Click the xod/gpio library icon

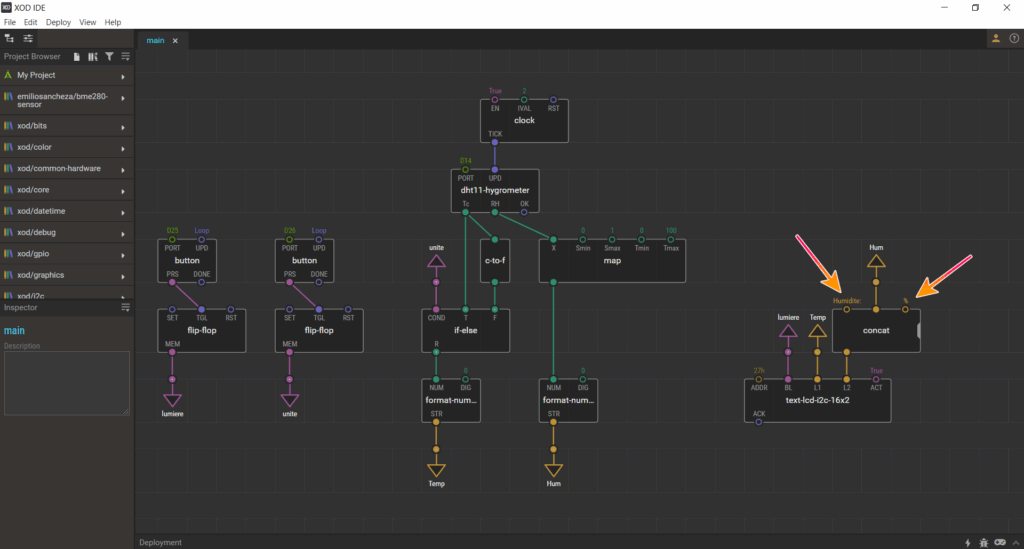click(x=8, y=253)
